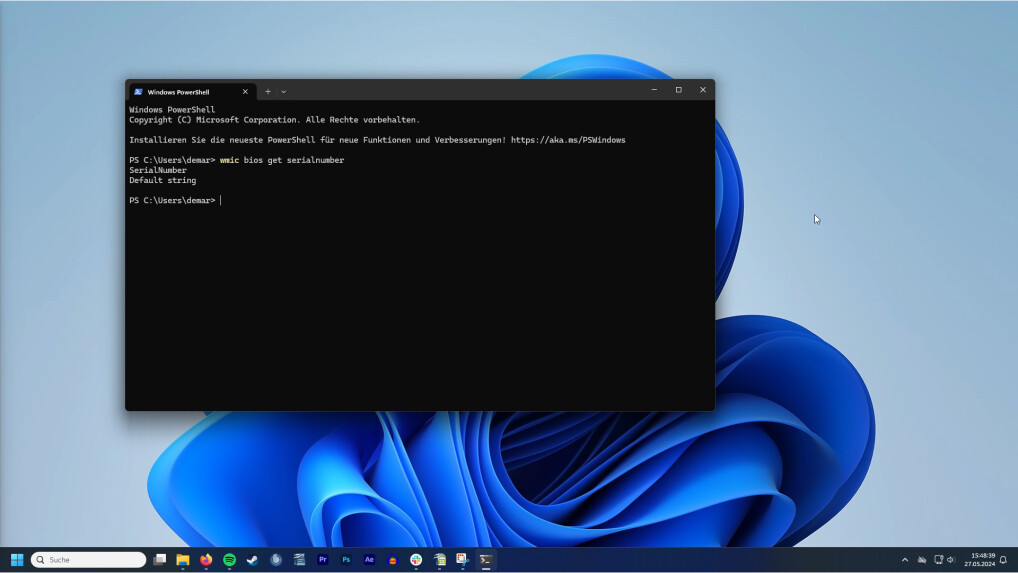Expand the new tab profile dropdown

click(x=283, y=91)
